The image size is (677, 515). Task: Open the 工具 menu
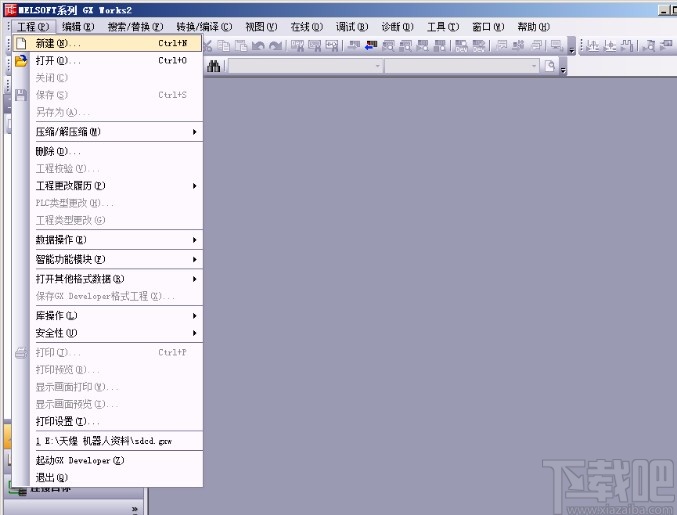(x=443, y=27)
